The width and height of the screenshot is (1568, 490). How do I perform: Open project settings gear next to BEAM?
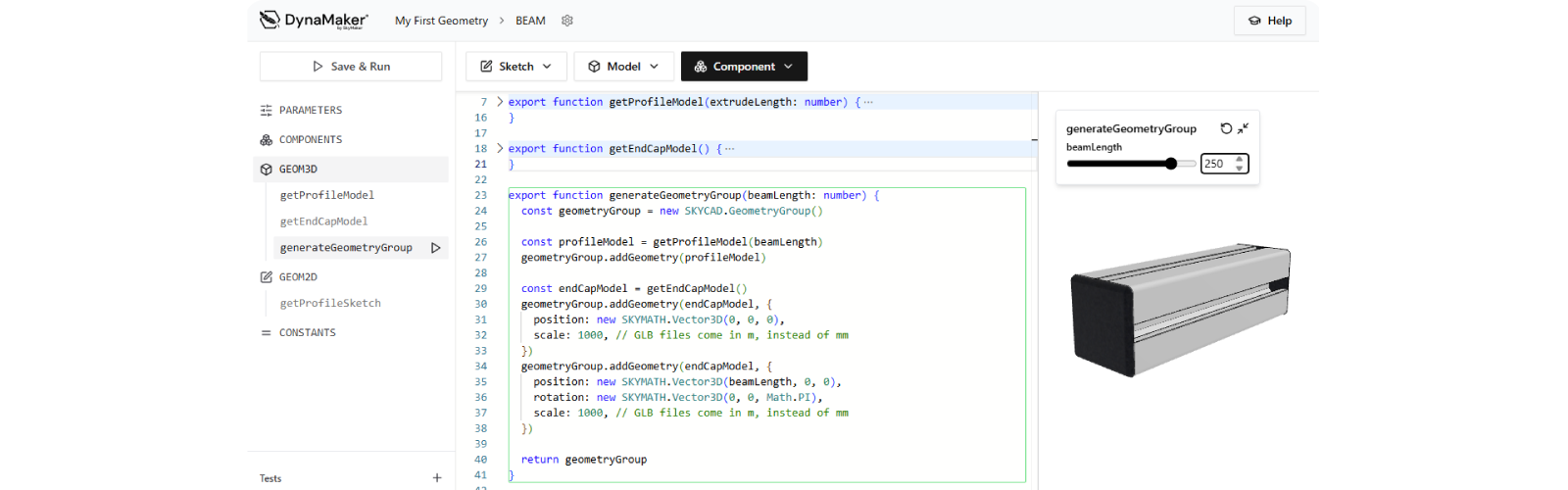[566, 21]
